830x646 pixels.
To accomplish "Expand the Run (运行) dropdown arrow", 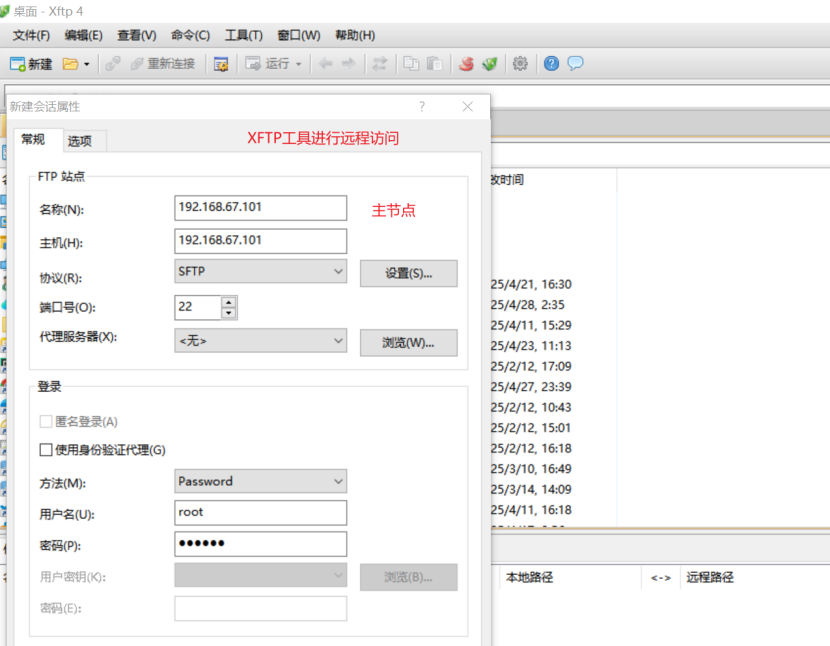I will click(299, 65).
